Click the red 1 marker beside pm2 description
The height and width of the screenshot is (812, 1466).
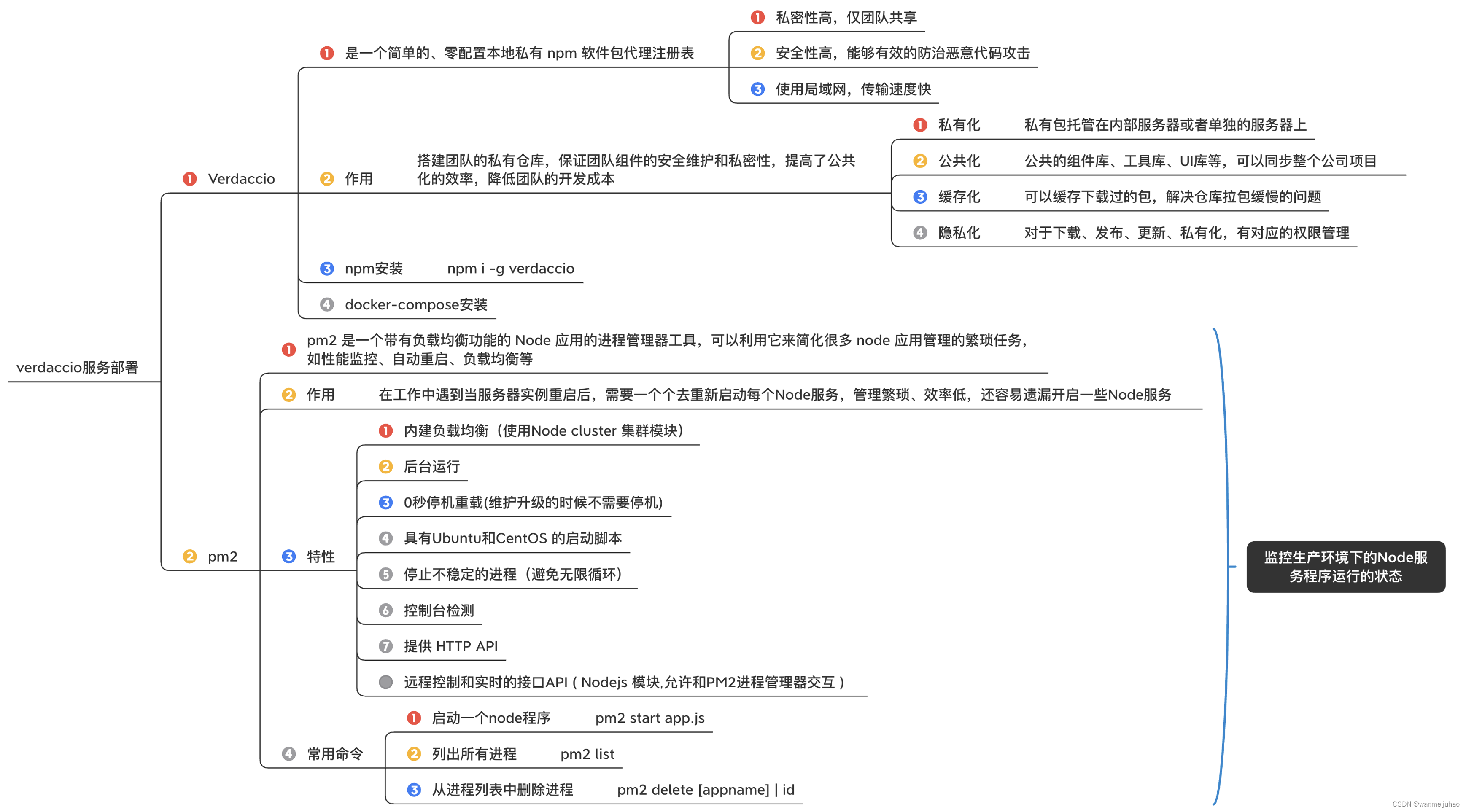(288, 350)
